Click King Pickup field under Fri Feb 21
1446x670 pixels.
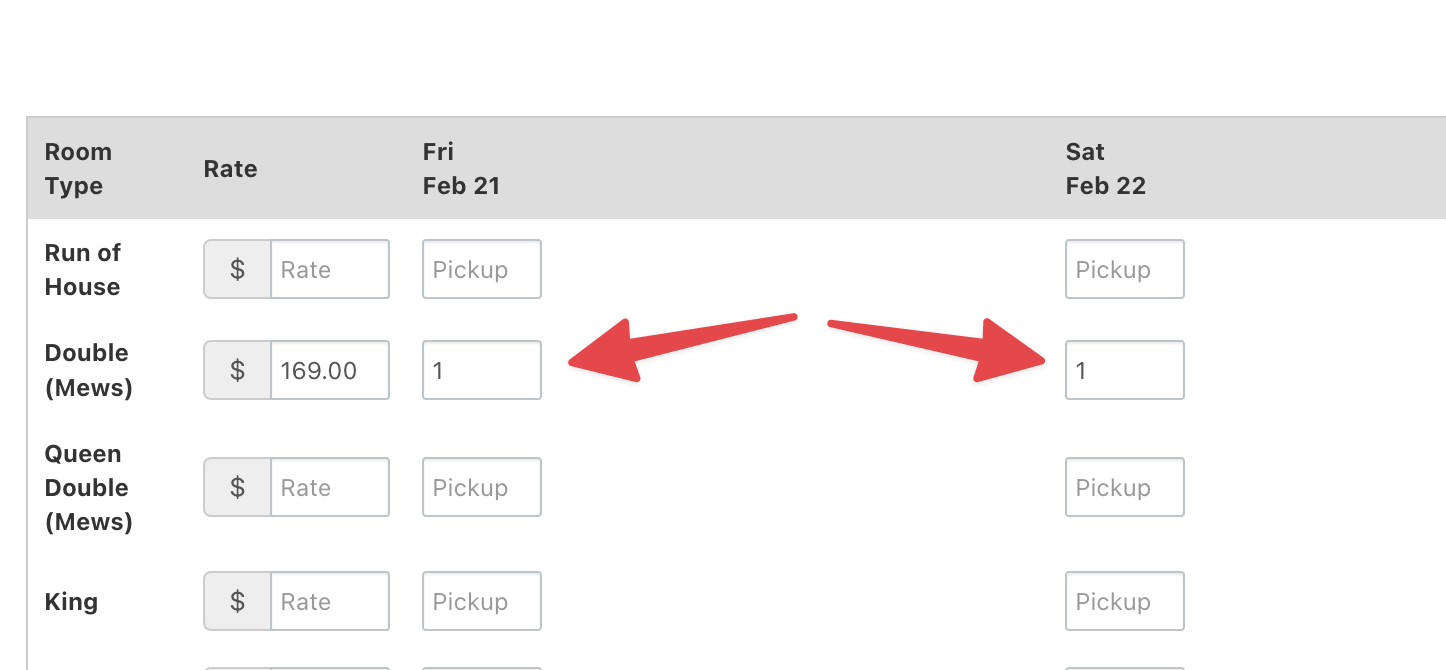click(x=481, y=601)
